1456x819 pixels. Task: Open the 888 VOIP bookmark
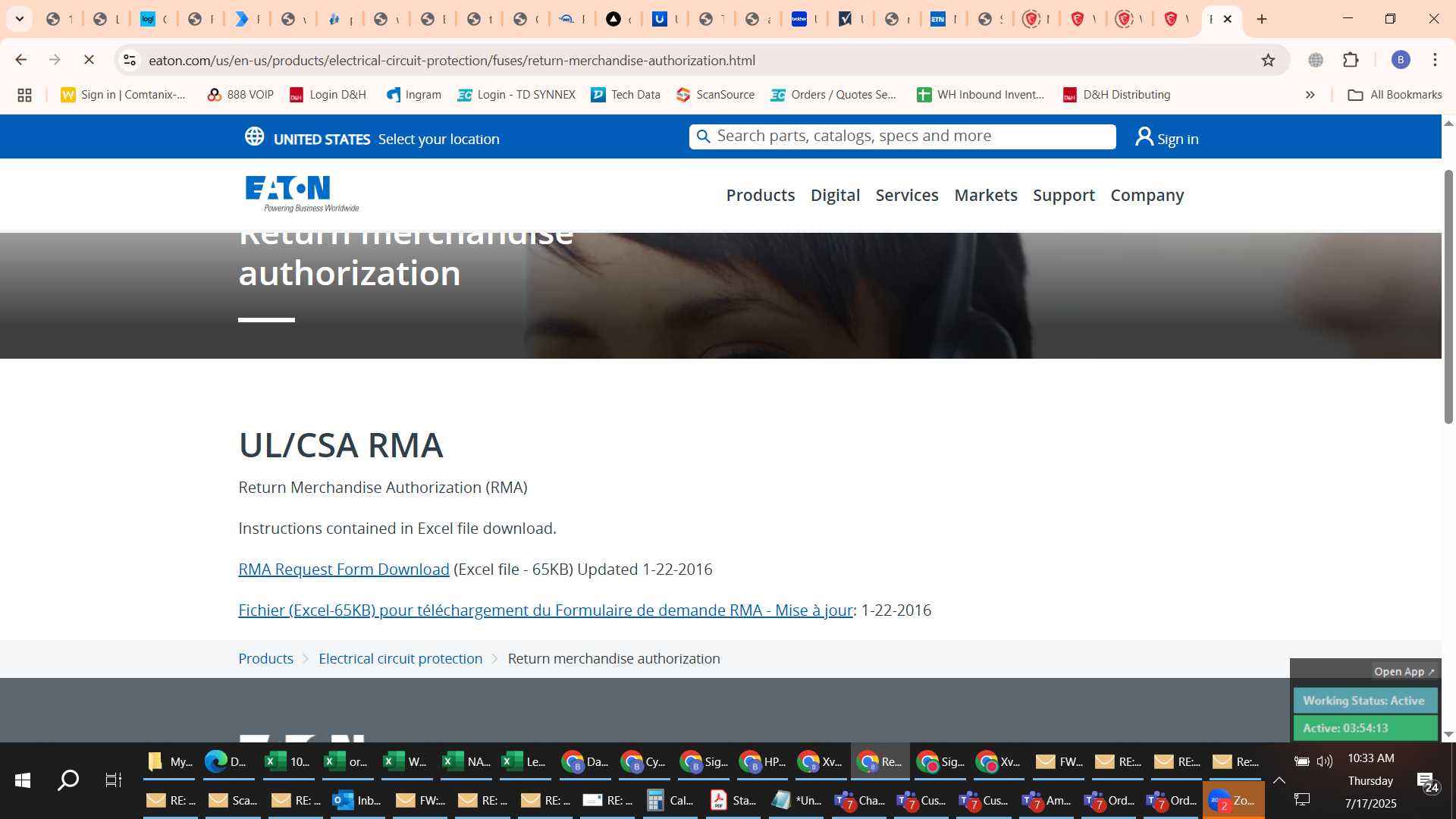pyautogui.click(x=240, y=95)
